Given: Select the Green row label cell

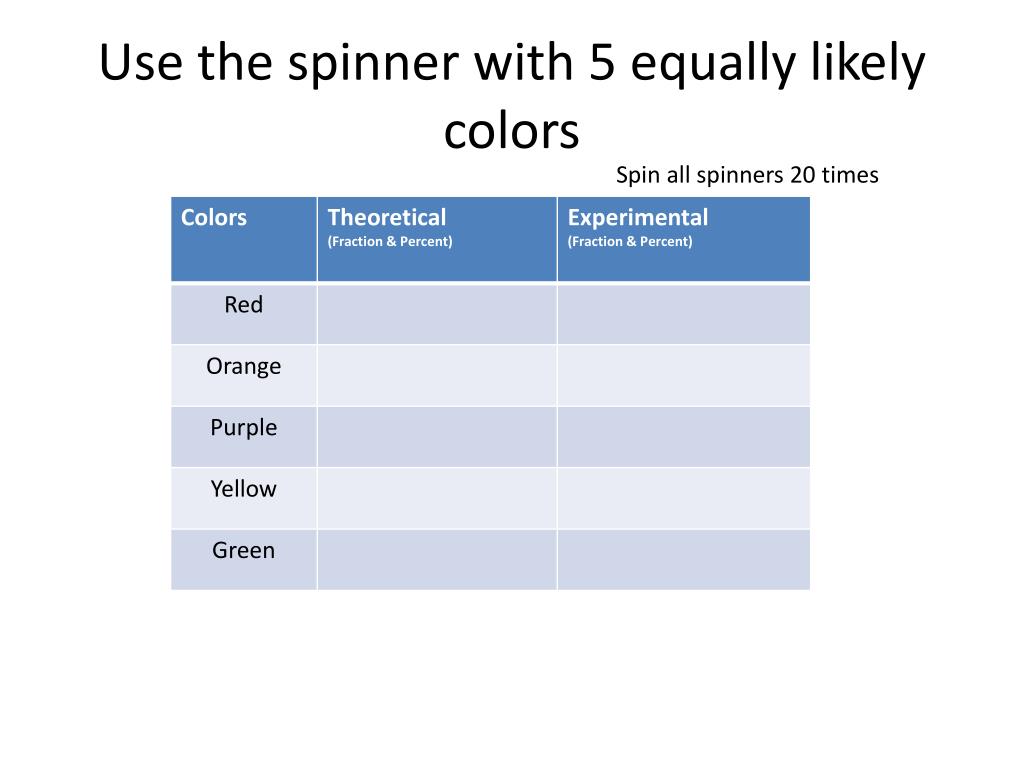Looking at the screenshot, I should point(244,560).
